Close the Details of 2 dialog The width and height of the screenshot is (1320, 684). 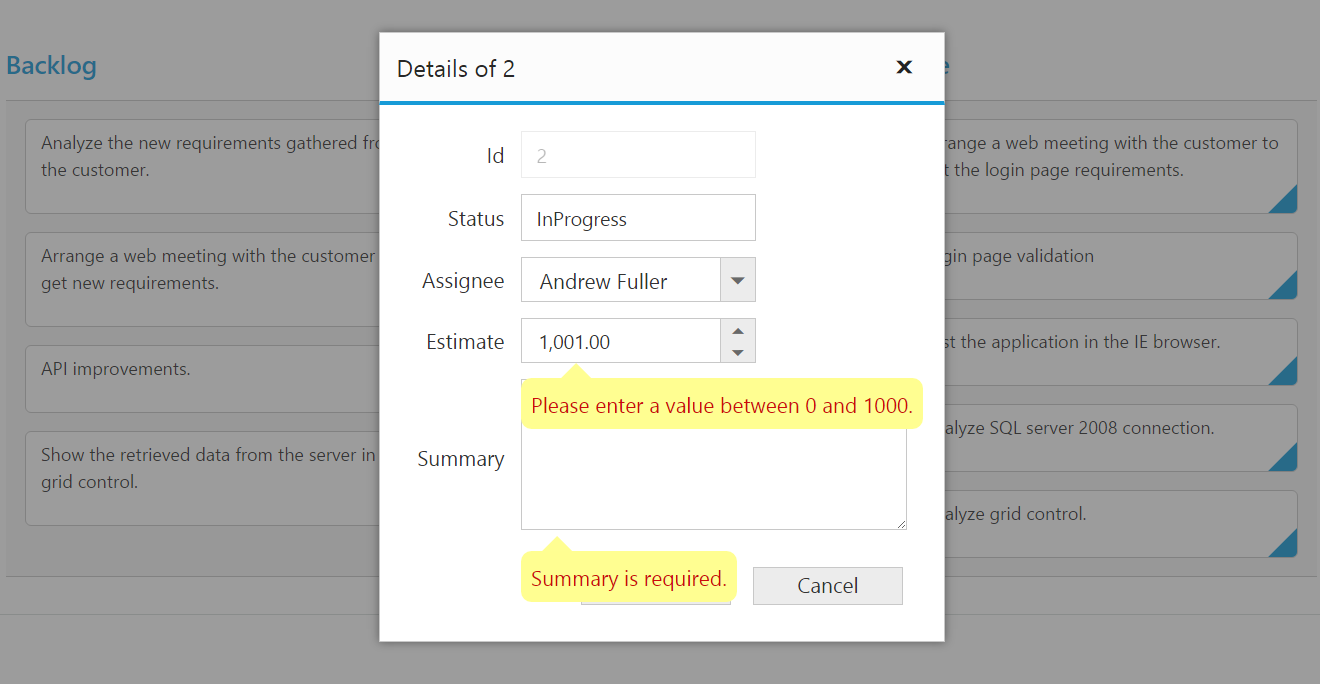pos(904,67)
